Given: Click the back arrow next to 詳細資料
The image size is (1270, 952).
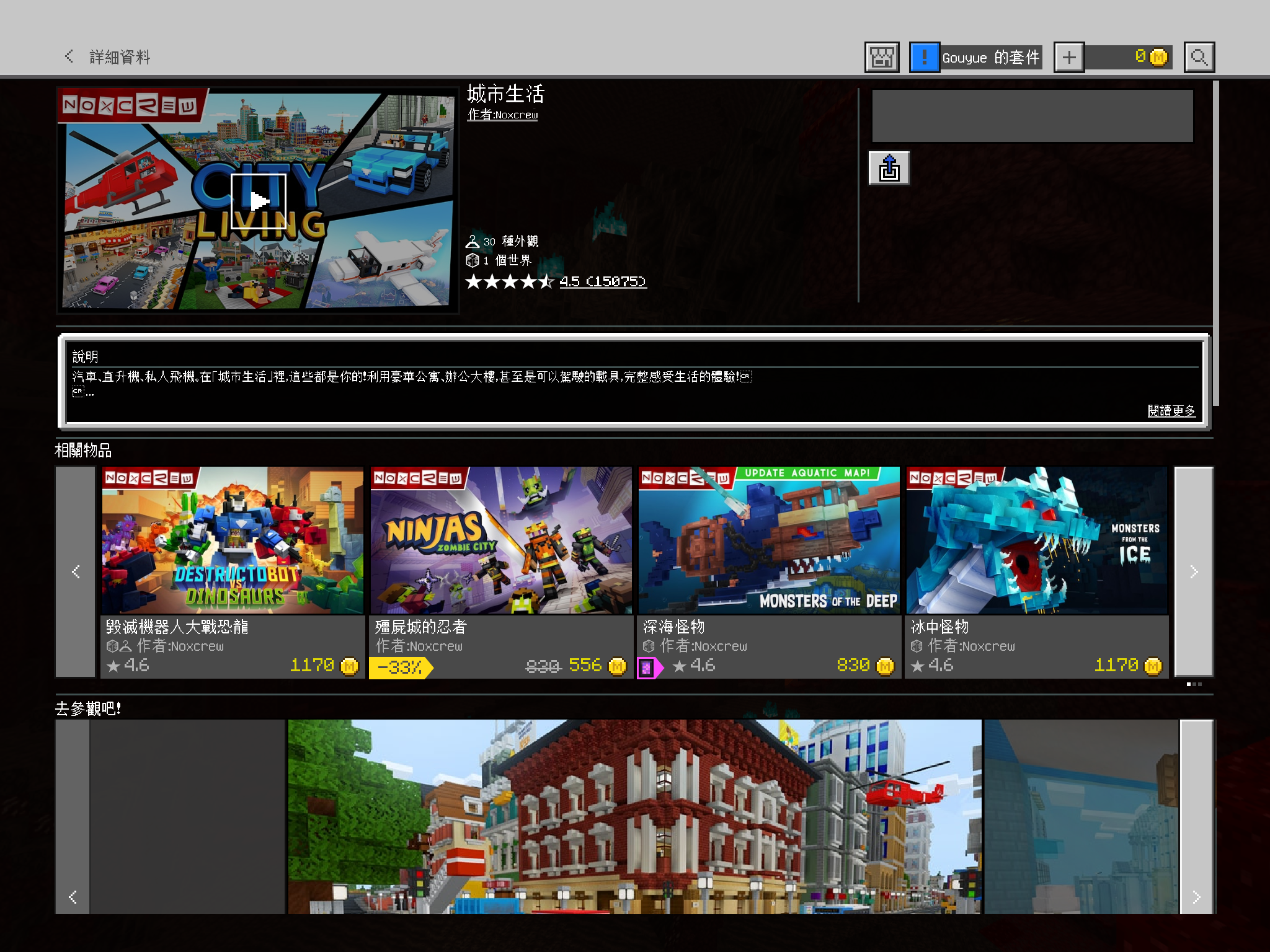Looking at the screenshot, I should coord(69,57).
